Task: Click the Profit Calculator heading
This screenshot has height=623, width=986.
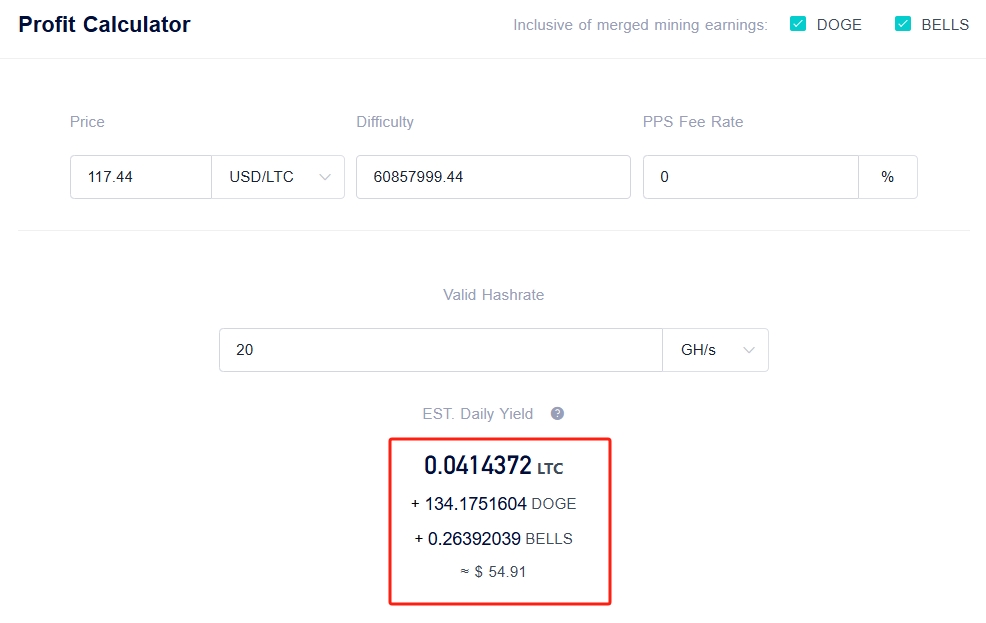Action: tap(104, 25)
